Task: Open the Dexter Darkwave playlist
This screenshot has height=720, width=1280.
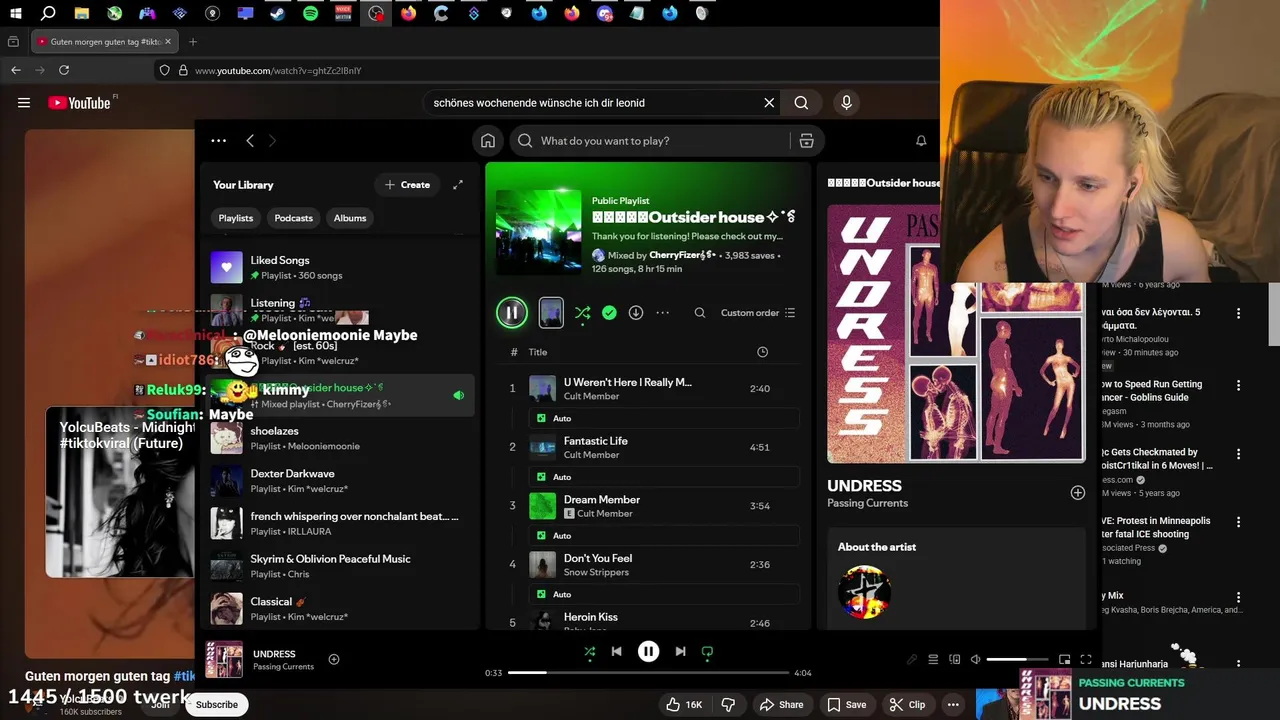Action: 339,481
